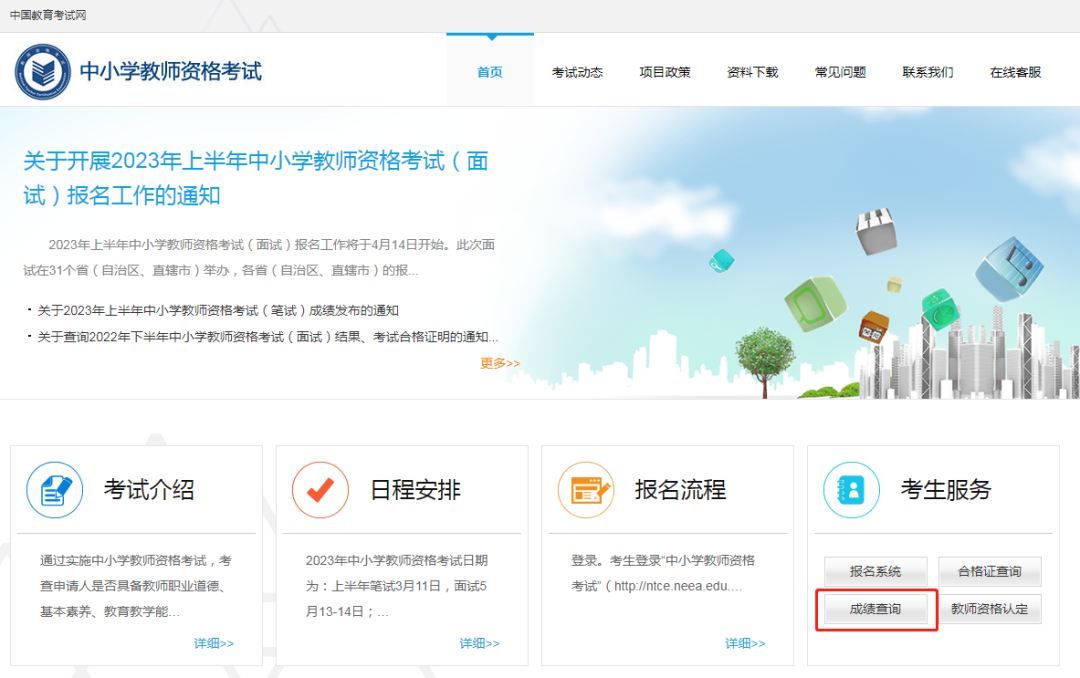Click the 考生服务 notebook icon

(x=851, y=490)
